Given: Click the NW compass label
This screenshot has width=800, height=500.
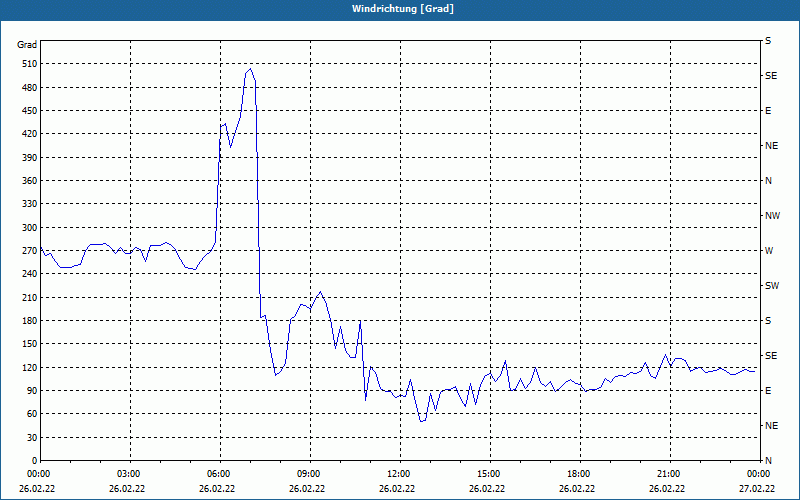Looking at the screenshot, I should pos(772,216).
